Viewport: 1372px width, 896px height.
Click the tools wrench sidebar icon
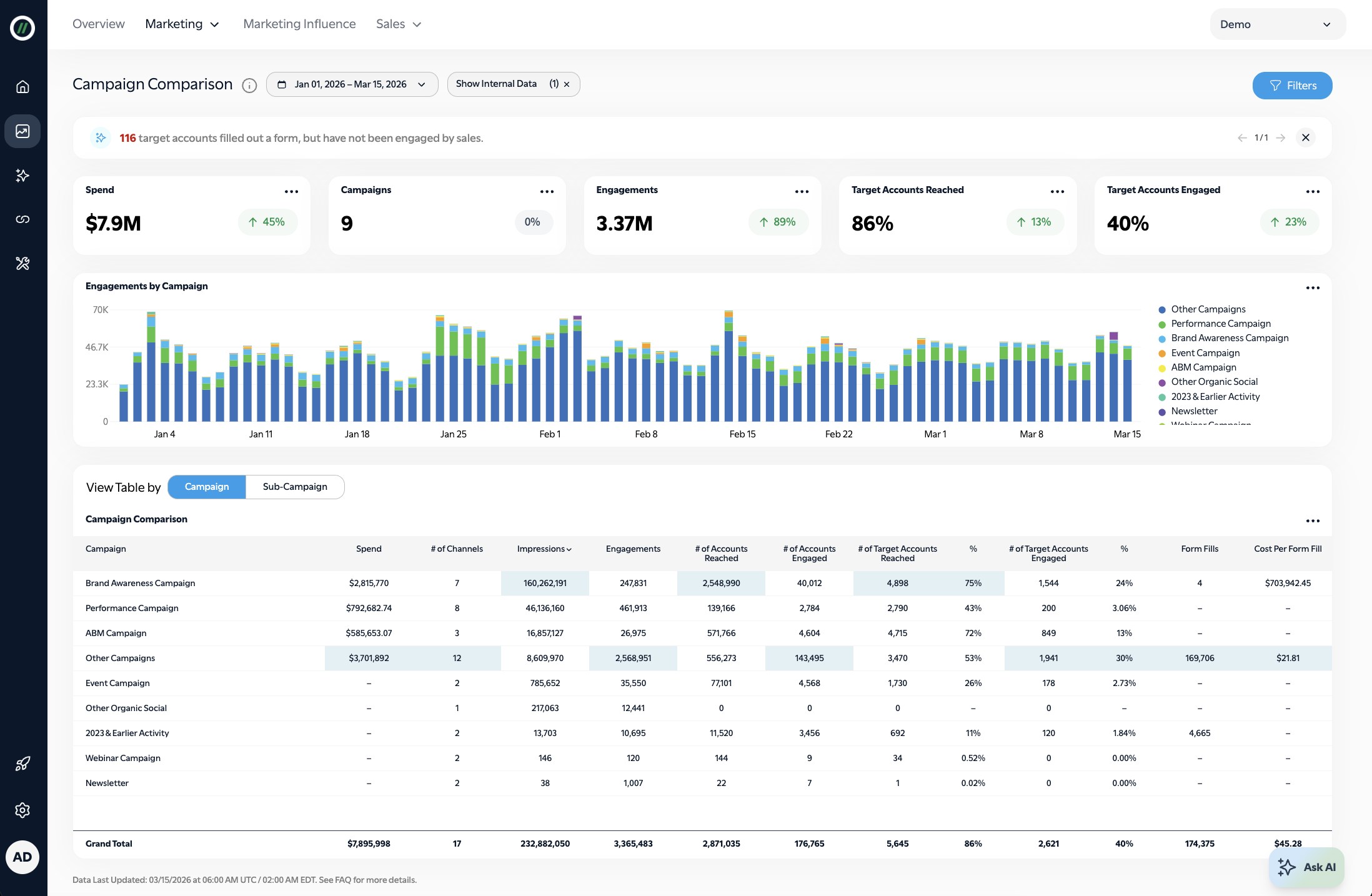tap(22, 264)
